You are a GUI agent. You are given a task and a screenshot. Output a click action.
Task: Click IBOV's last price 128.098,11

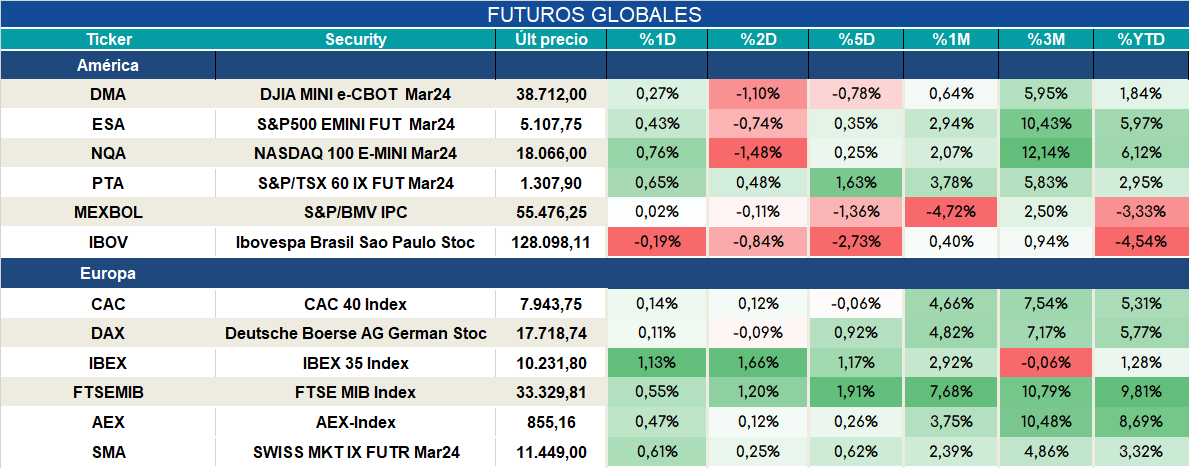pos(551,243)
